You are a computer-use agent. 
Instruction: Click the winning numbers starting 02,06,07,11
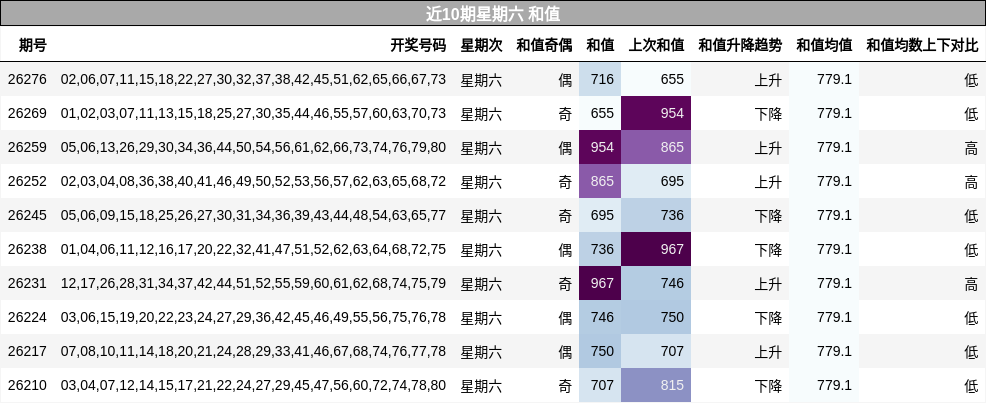coord(253,80)
